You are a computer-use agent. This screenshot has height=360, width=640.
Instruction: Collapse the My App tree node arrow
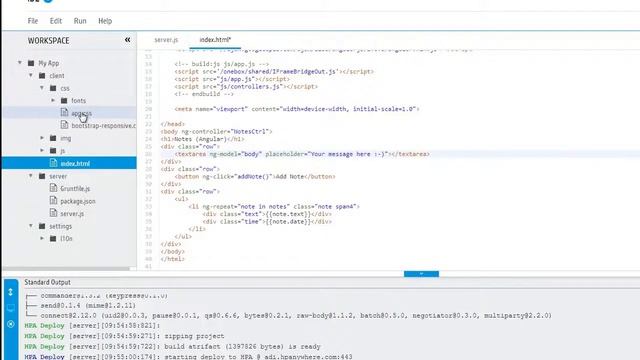(20, 62)
